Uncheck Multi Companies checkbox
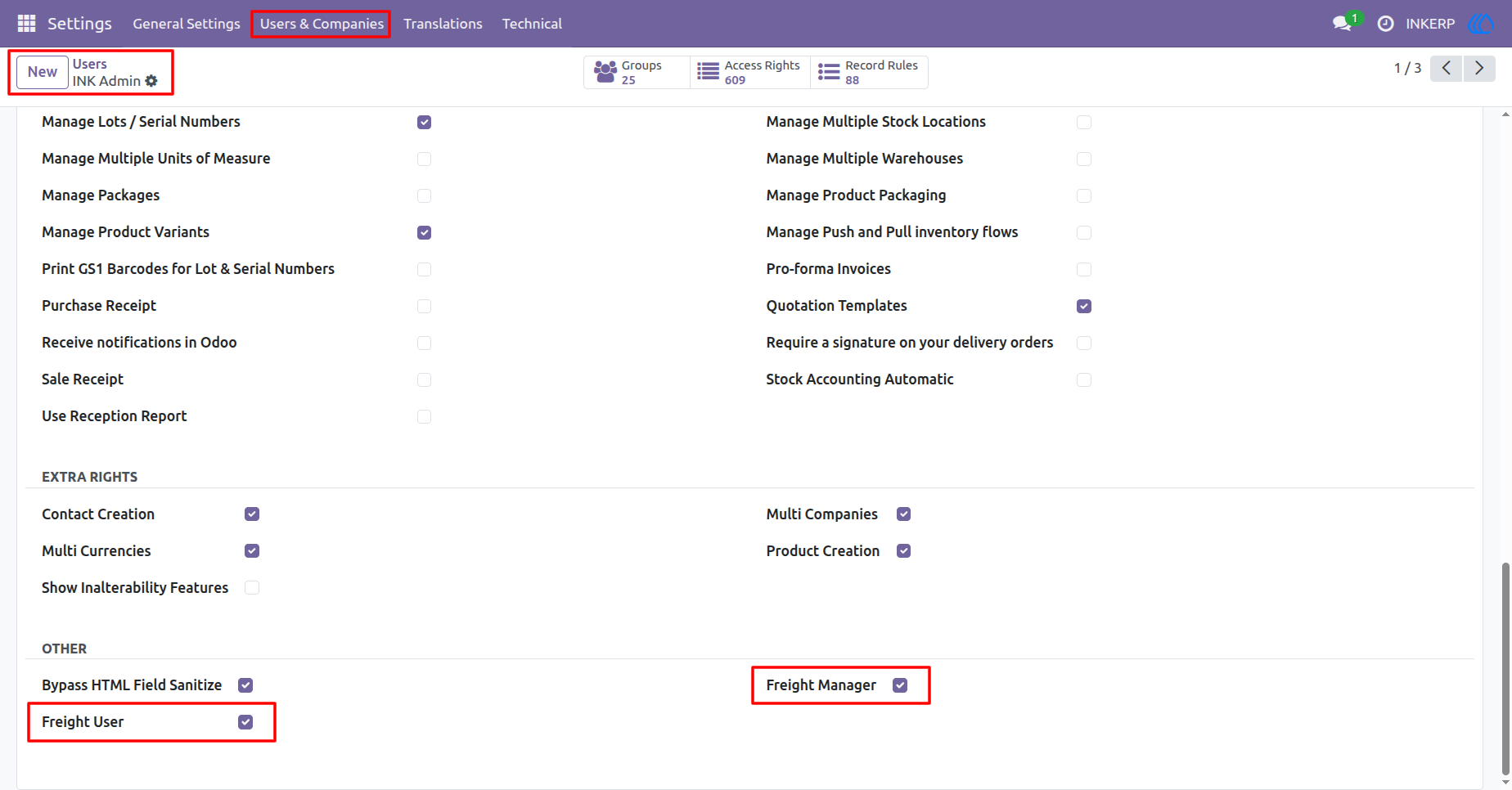The height and width of the screenshot is (790, 1512). click(903, 514)
